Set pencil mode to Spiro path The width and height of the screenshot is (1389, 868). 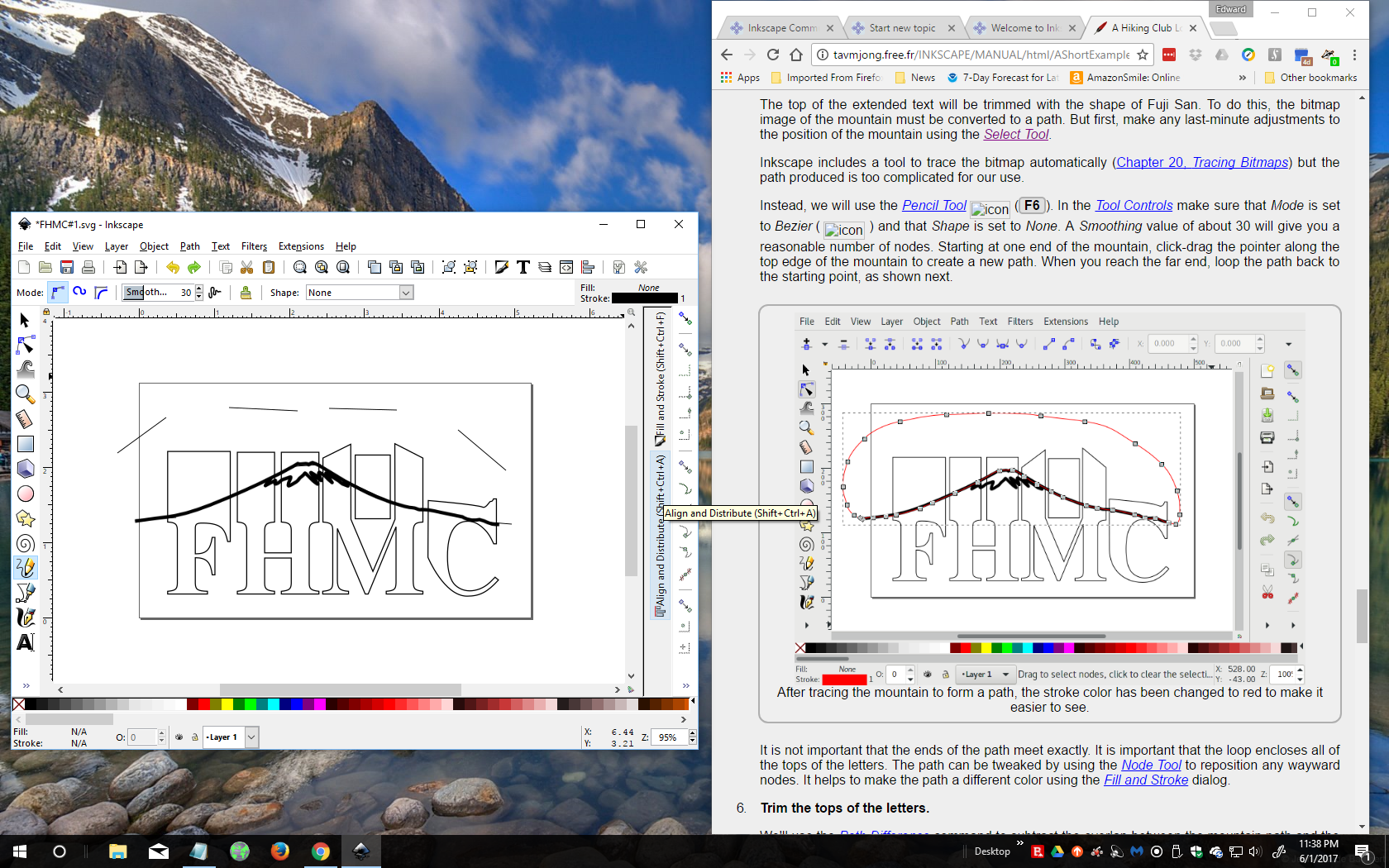point(79,293)
